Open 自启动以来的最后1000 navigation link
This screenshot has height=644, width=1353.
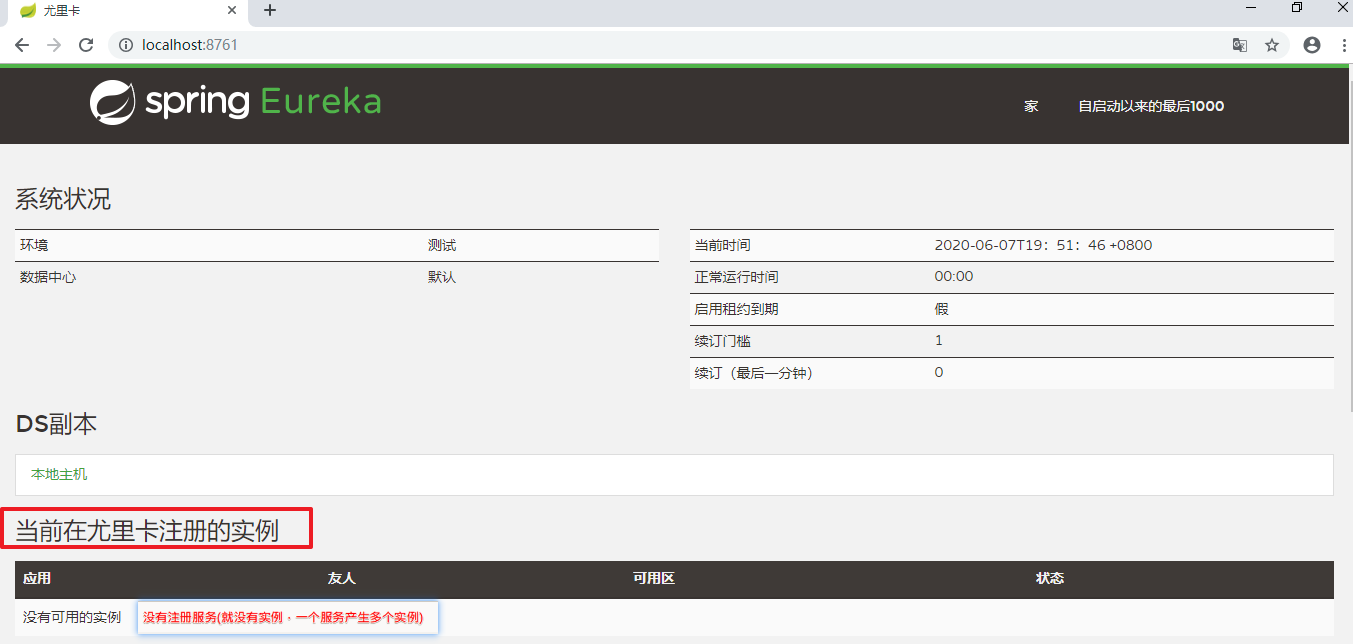pos(1151,106)
